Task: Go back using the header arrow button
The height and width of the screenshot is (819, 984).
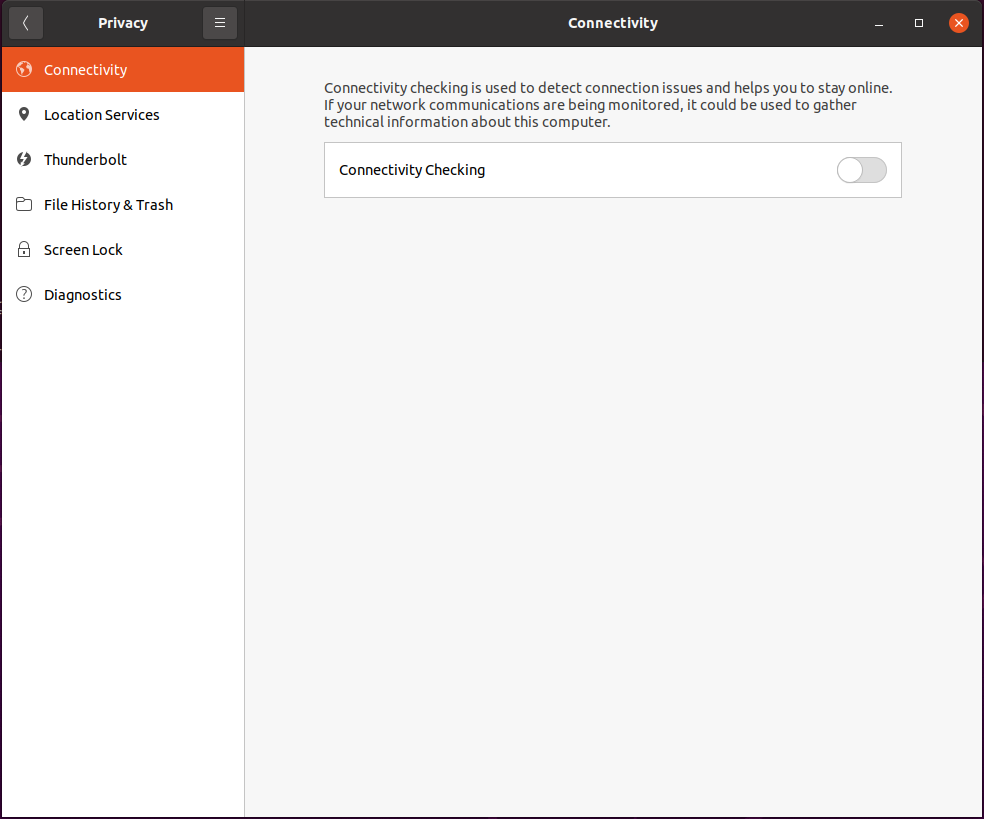Action: pyautogui.click(x=26, y=23)
